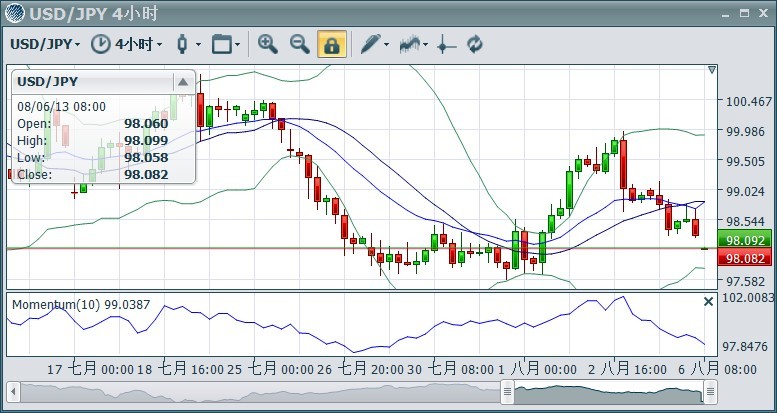Click the High value 98.099
This screenshot has width=777, height=413.
pyautogui.click(x=146, y=141)
